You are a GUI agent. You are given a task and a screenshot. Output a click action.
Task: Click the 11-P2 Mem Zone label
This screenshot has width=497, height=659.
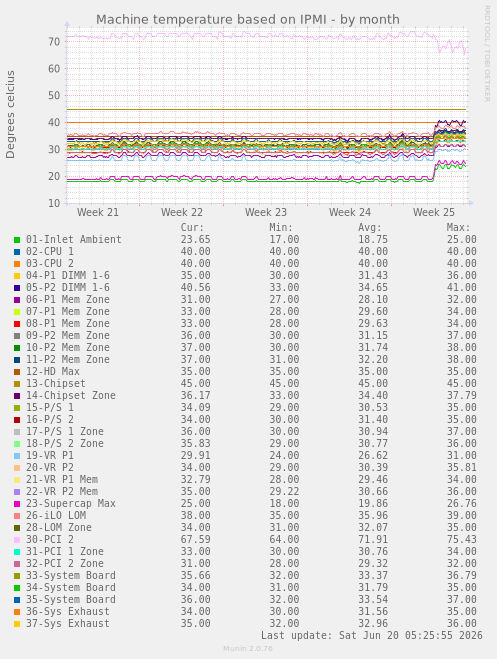[x=68, y=359]
